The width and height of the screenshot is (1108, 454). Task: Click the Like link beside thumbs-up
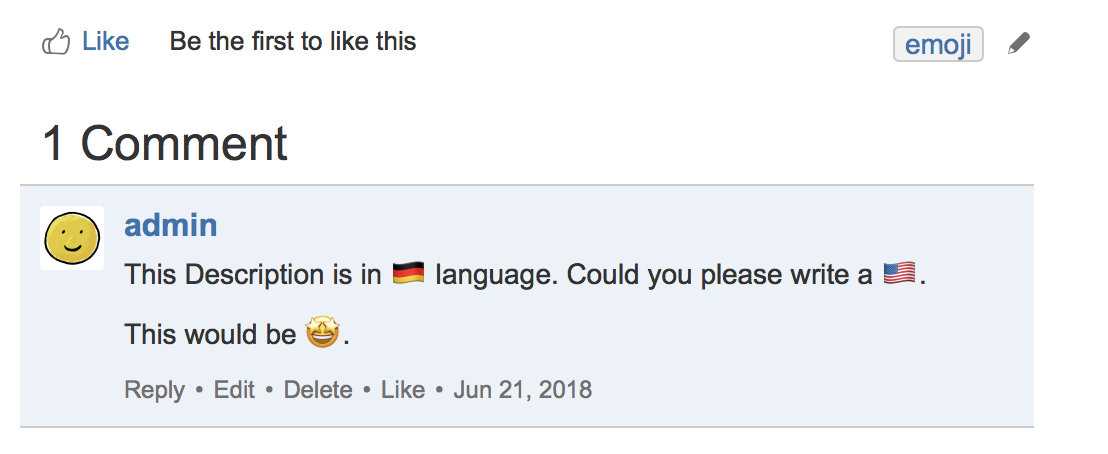click(x=105, y=42)
